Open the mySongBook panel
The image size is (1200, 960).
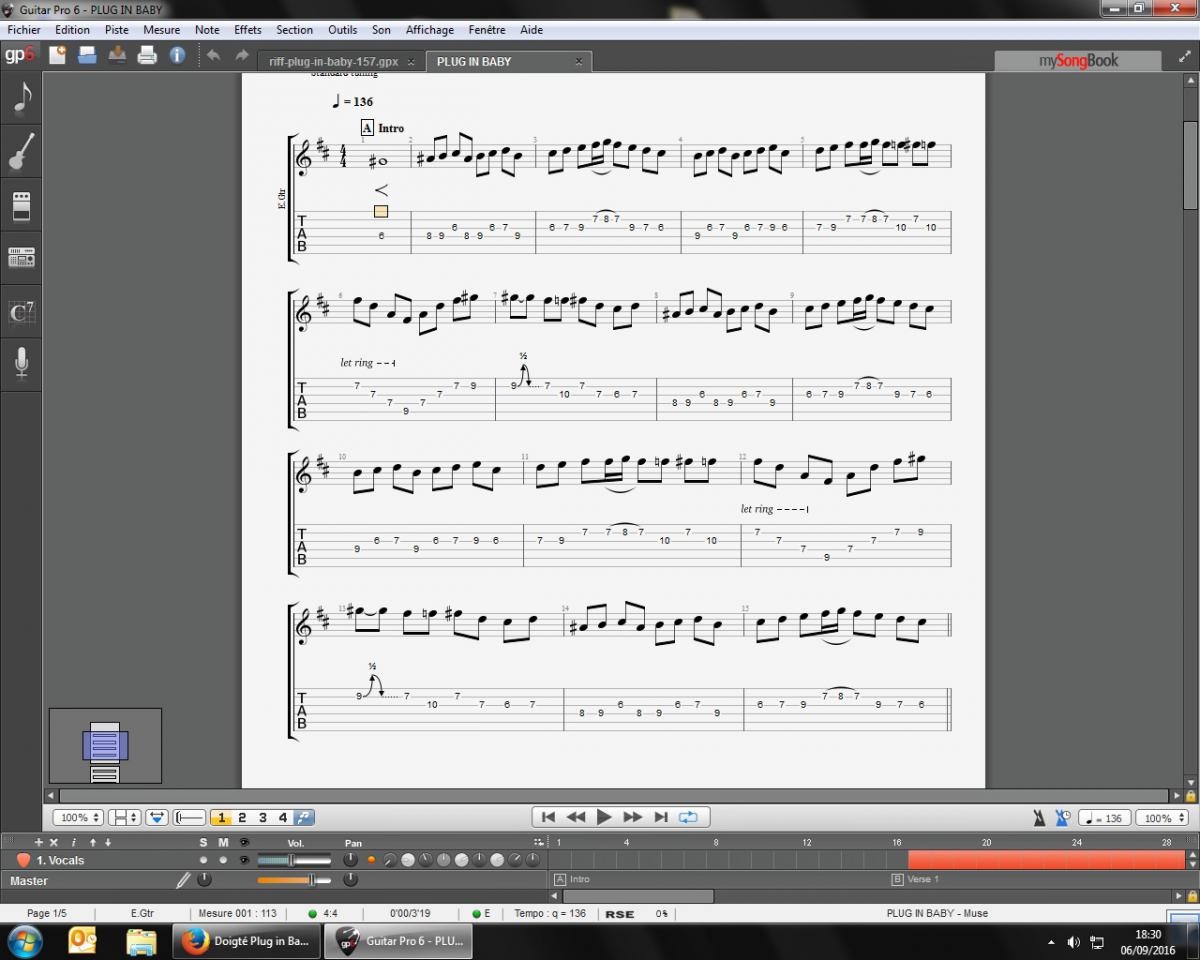pos(1080,61)
